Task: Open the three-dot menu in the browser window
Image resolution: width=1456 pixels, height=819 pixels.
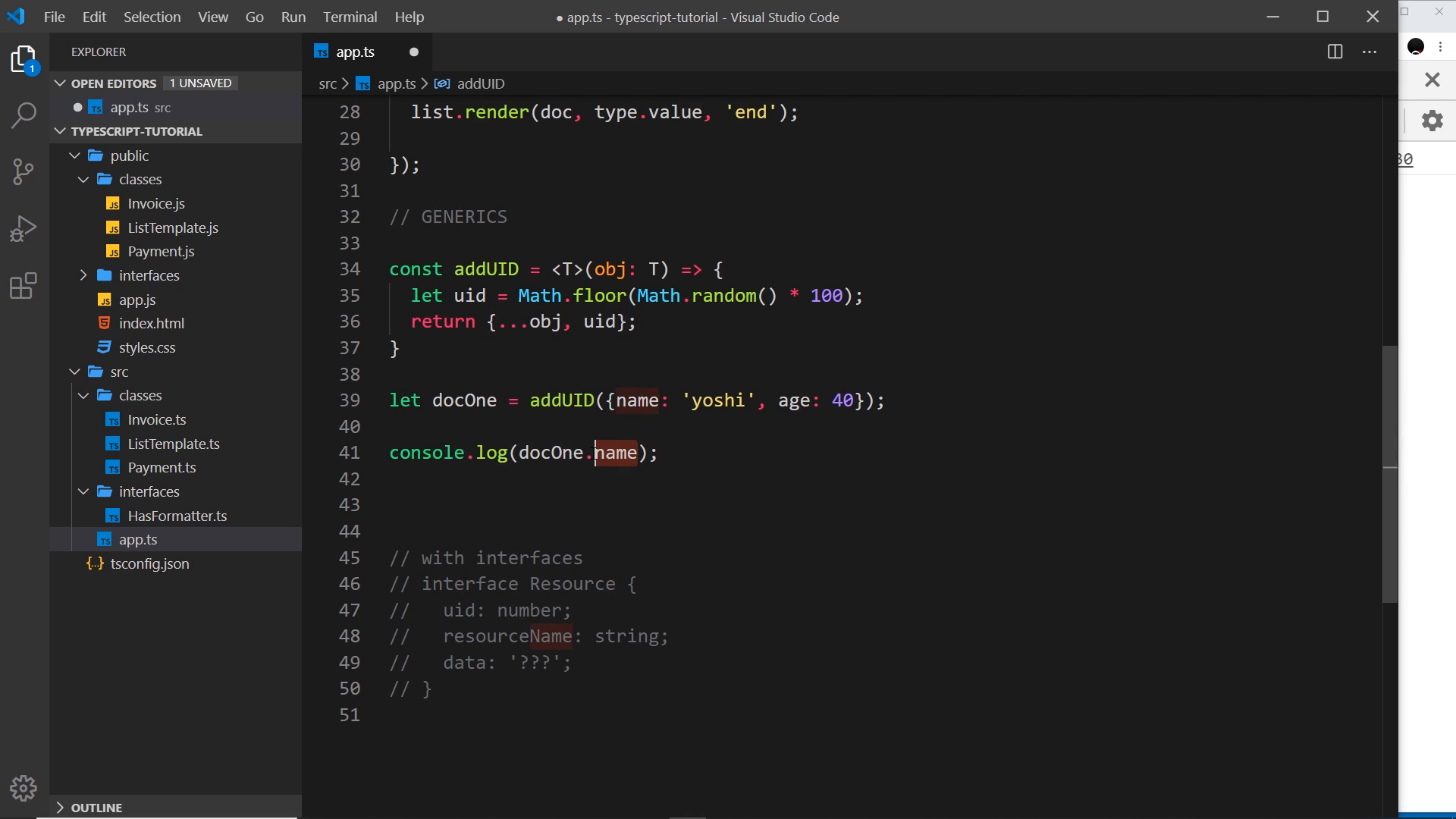Action: tap(1440, 47)
